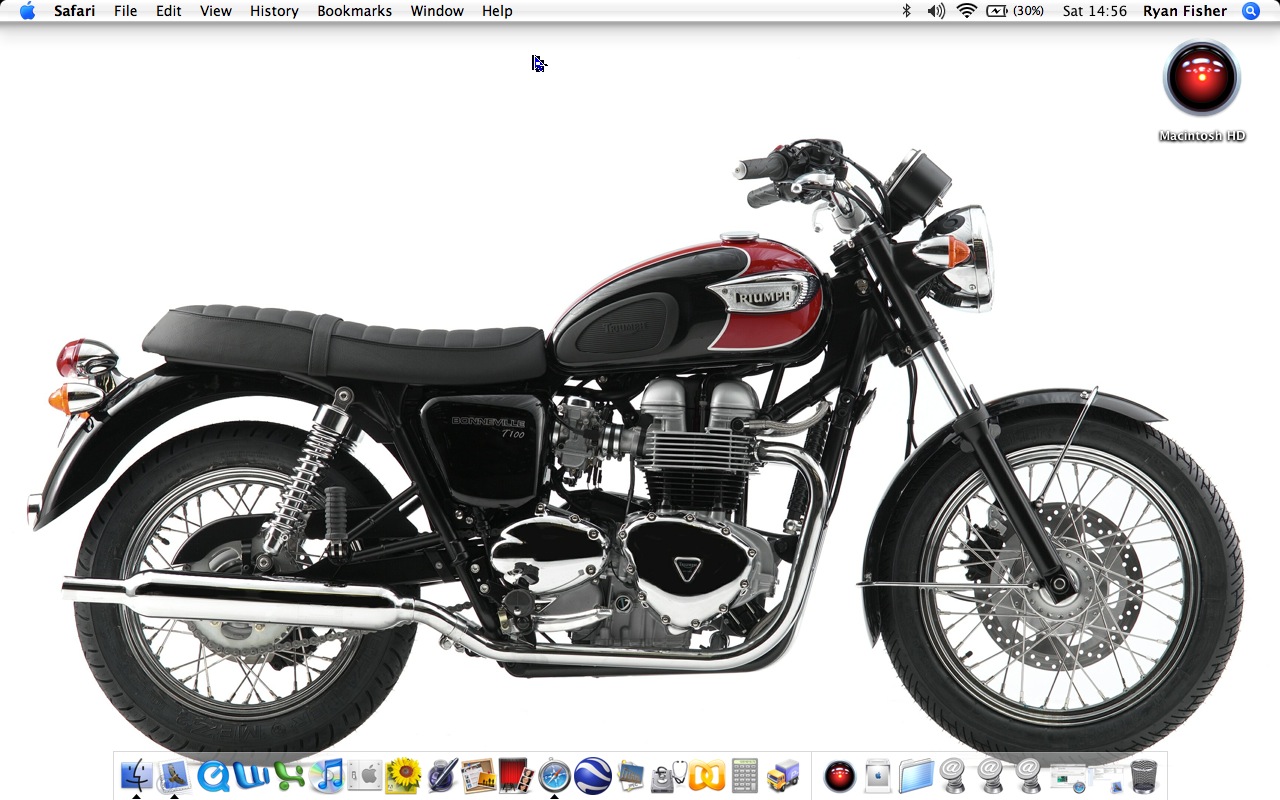Click the battery 30% indicator
The height and width of the screenshot is (800, 1280).
[1014, 11]
